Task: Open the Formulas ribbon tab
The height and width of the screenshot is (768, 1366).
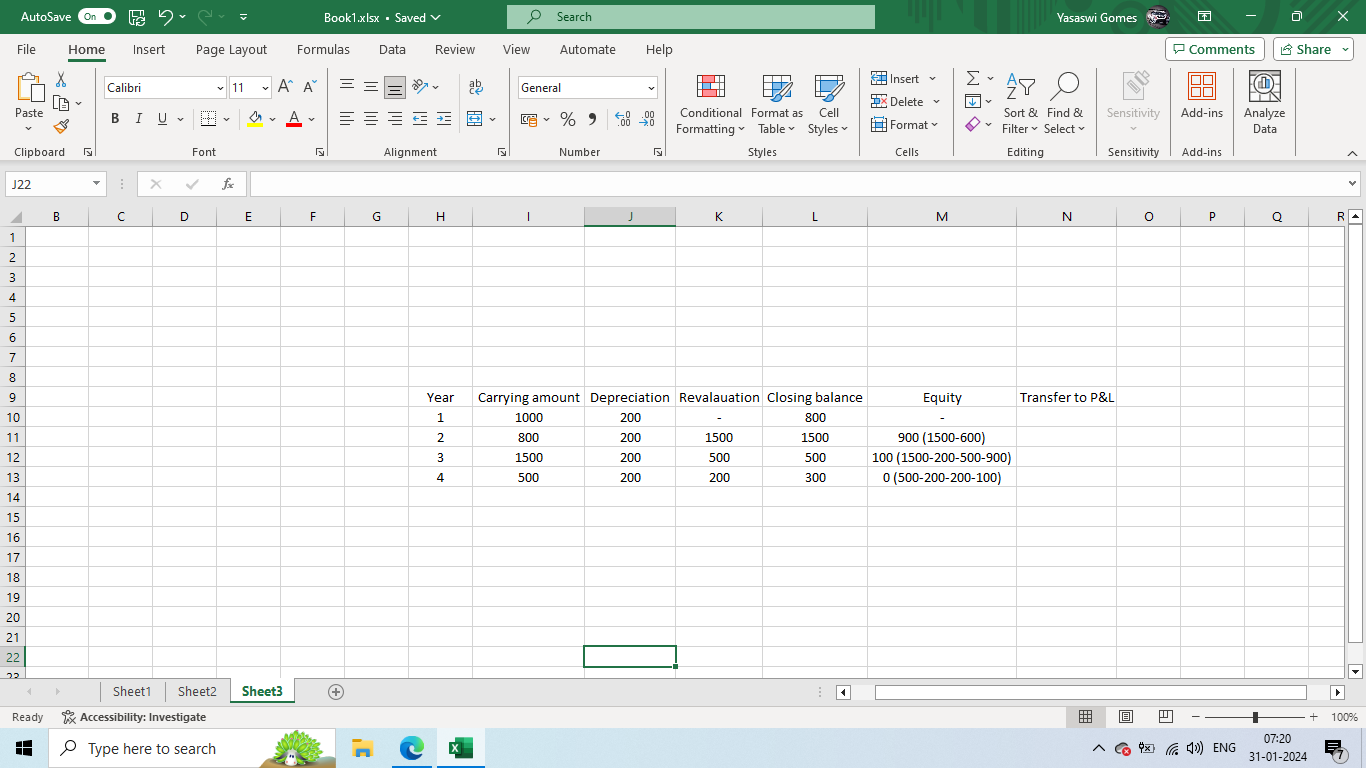Action: 323,49
